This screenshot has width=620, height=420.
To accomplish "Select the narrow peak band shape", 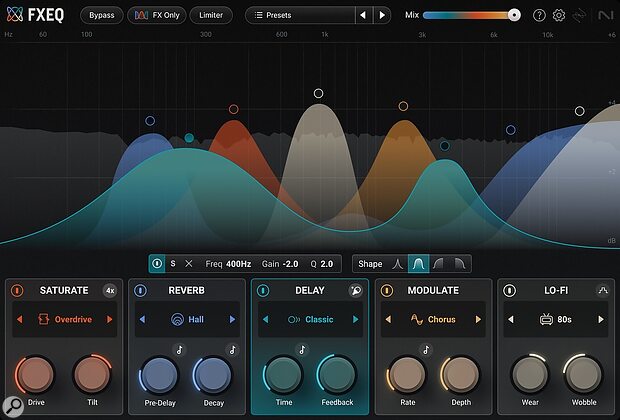I will tap(397, 264).
